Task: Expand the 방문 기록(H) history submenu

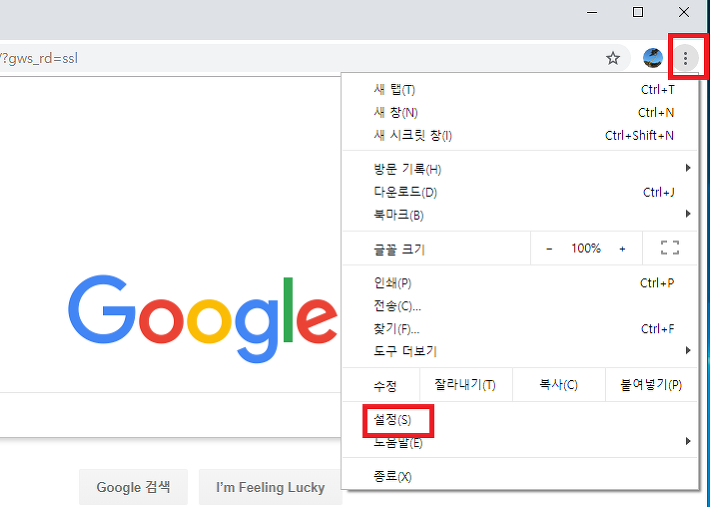Action: point(520,169)
